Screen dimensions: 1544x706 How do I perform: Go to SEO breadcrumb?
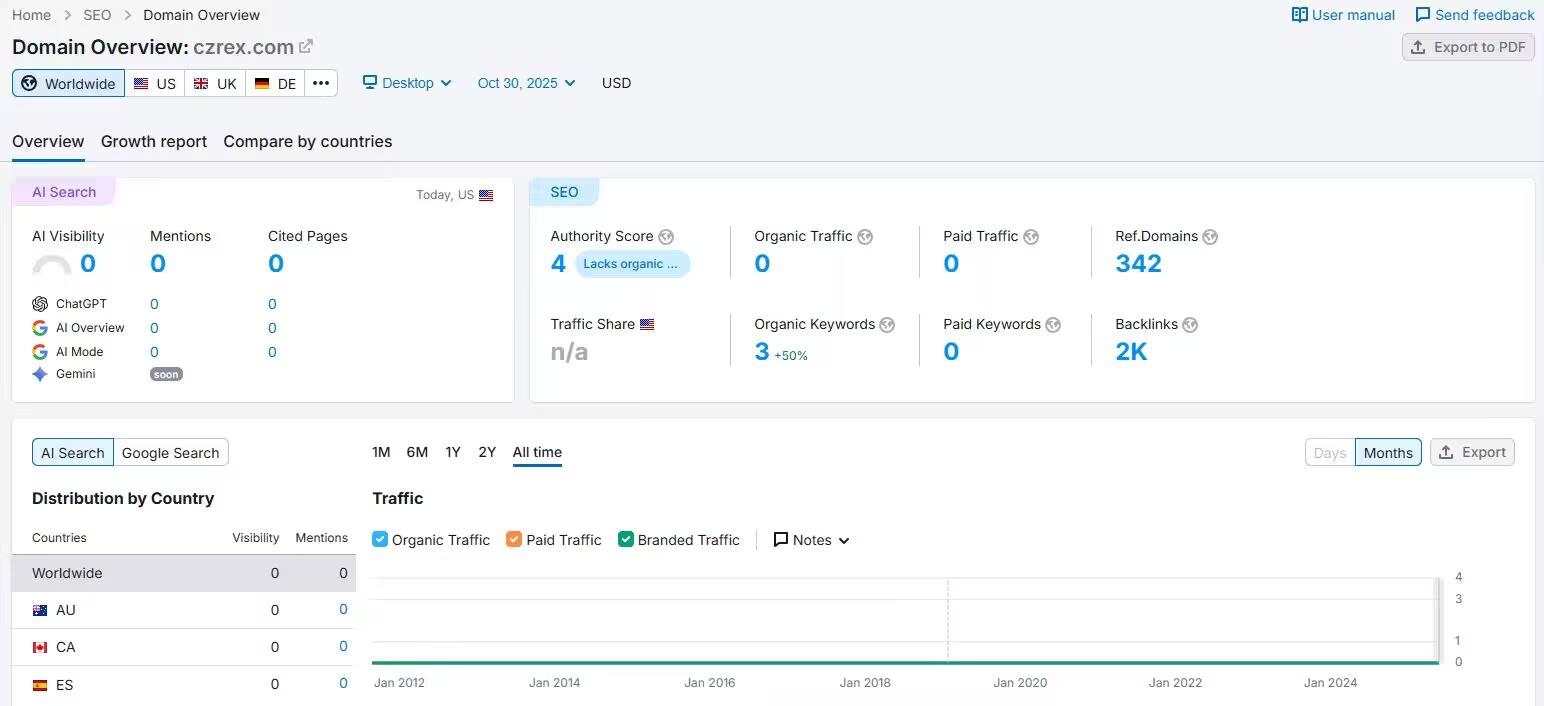click(97, 15)
